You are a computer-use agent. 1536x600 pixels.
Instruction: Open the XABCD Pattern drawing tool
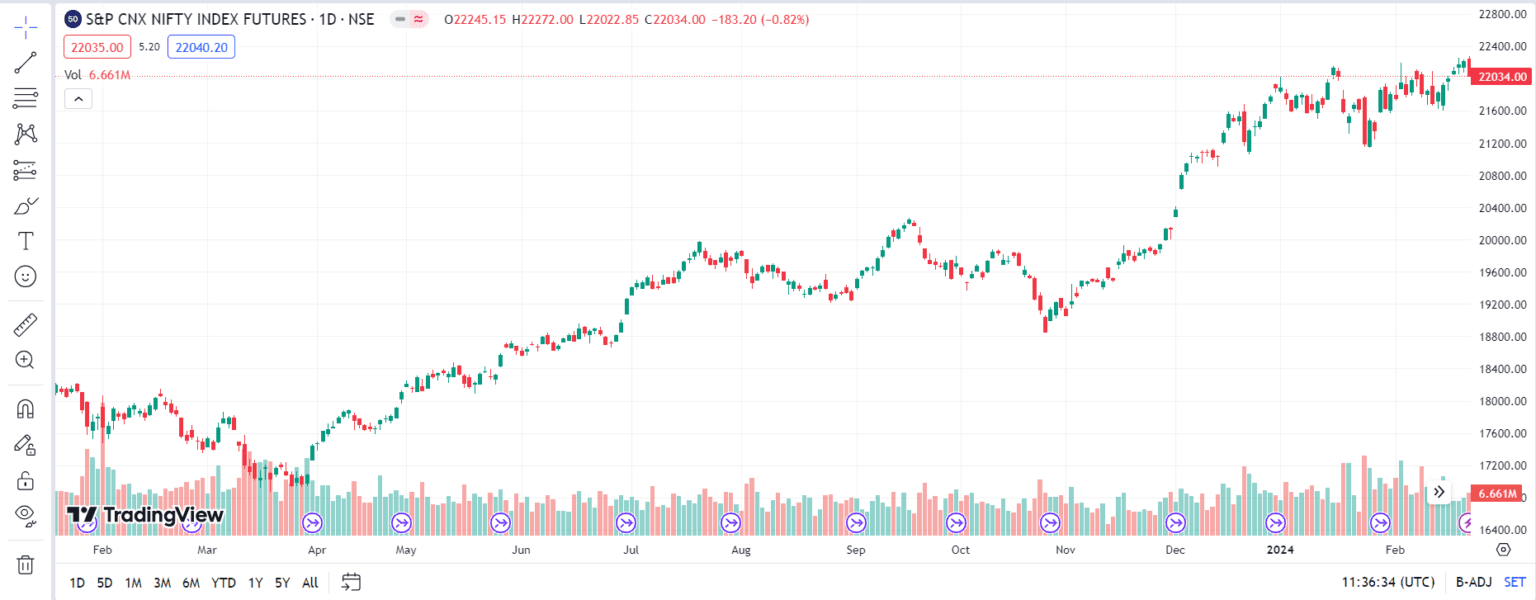(27, 133)
